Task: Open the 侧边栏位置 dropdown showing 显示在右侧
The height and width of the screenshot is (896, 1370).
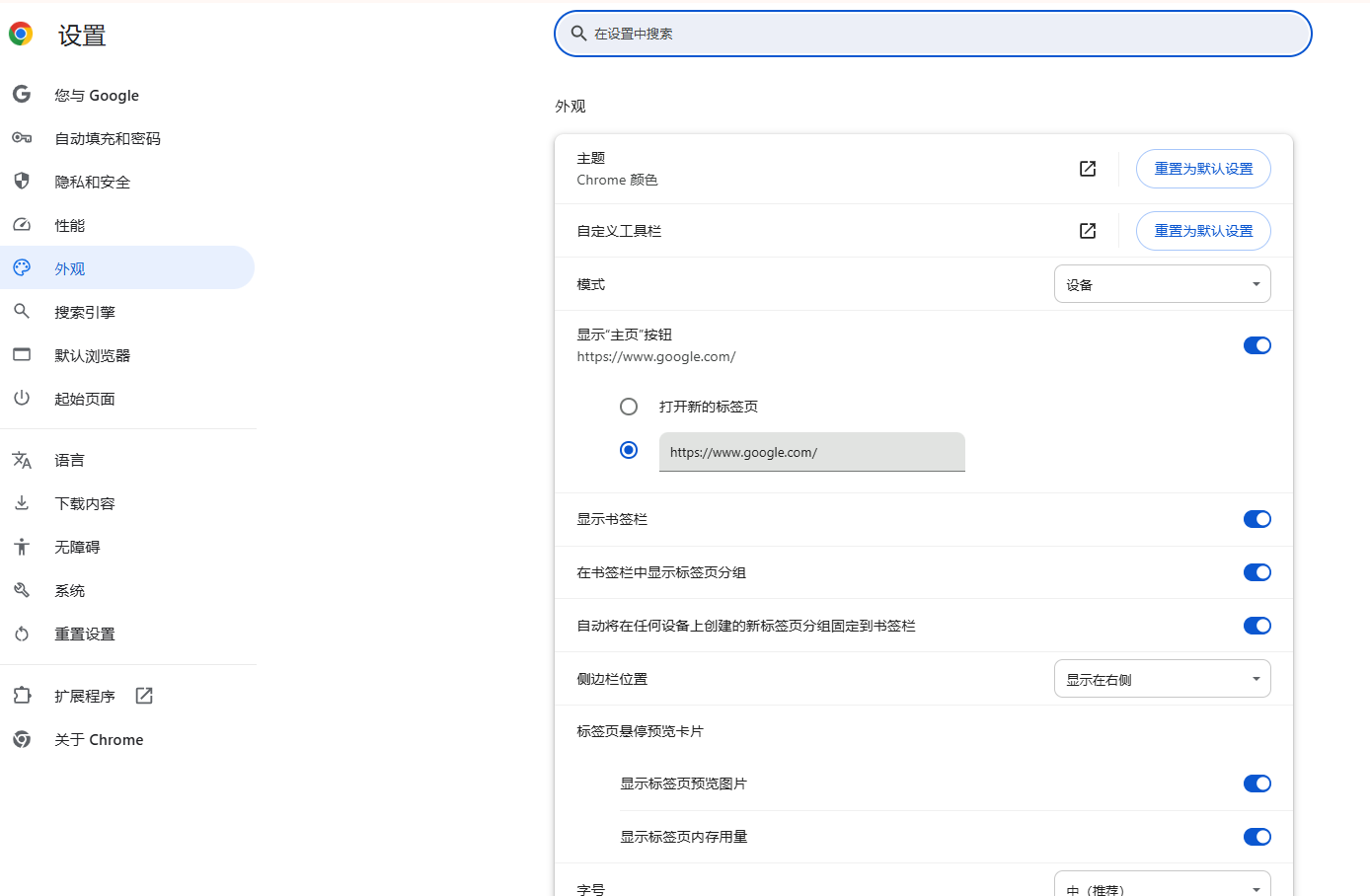Action: (x=1163, y=679)
